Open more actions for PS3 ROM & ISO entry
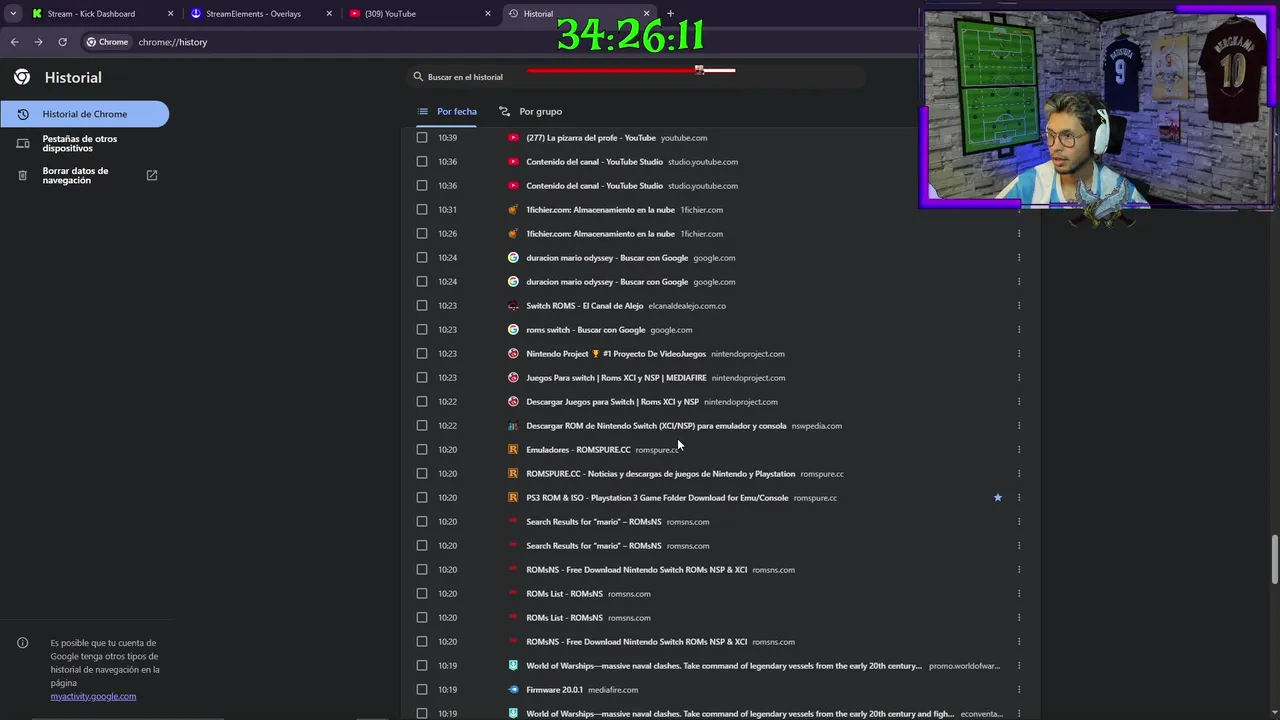 [x=1019, y=498]
